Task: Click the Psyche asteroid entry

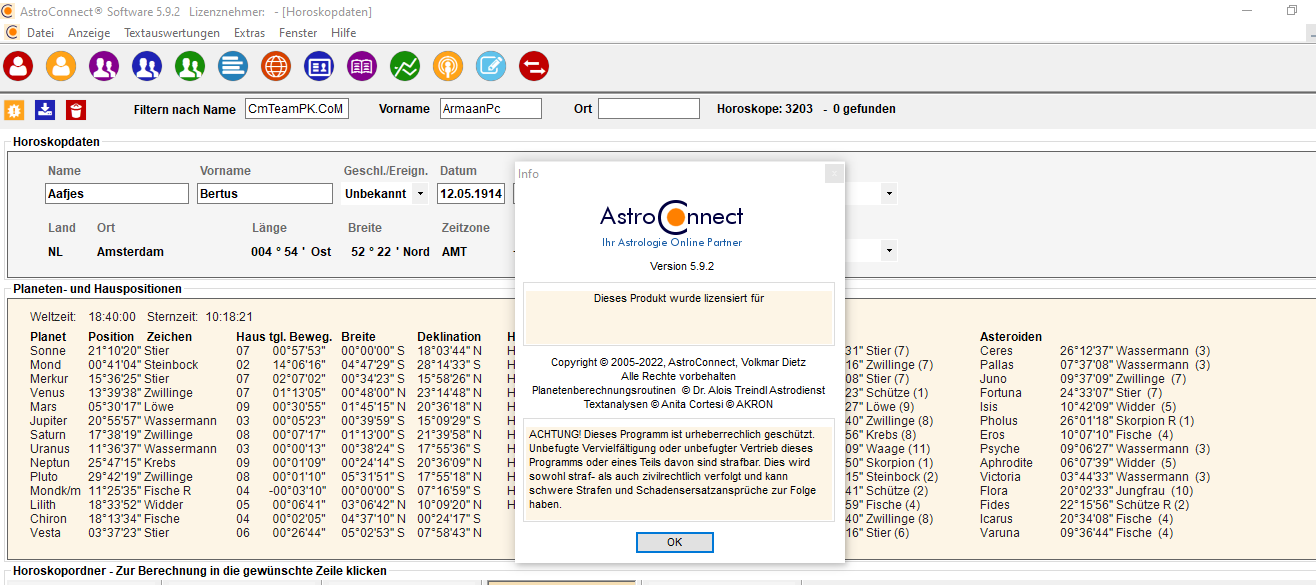Action: click(1000, 449)
